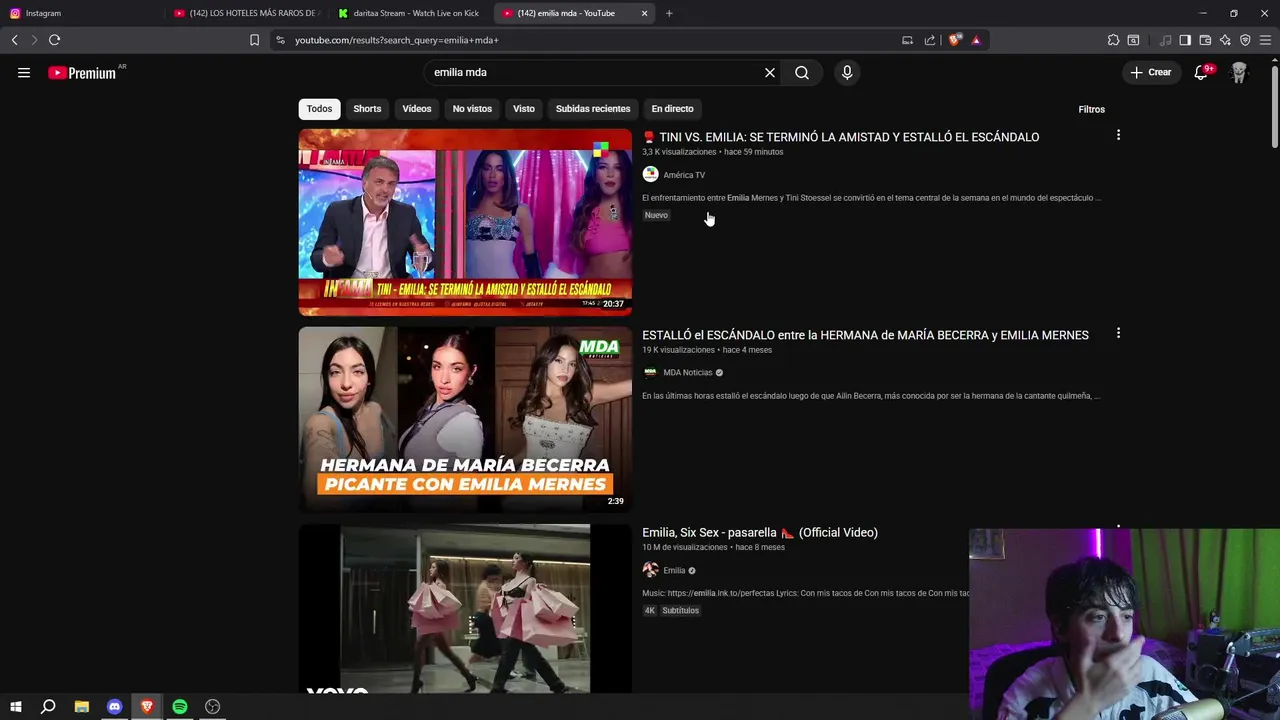Open the pasarella official video thumbnail

click(x=465, y=608)
